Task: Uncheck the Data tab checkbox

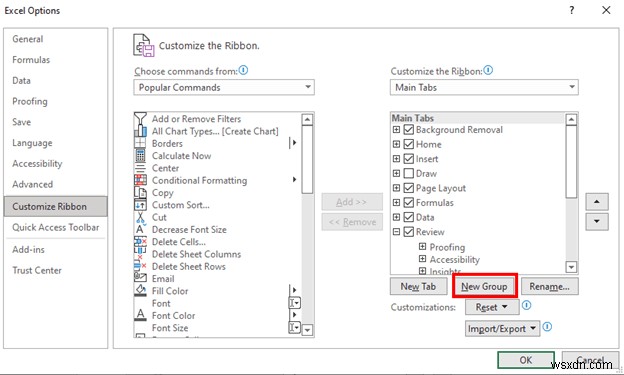Action: click(409, 217)
